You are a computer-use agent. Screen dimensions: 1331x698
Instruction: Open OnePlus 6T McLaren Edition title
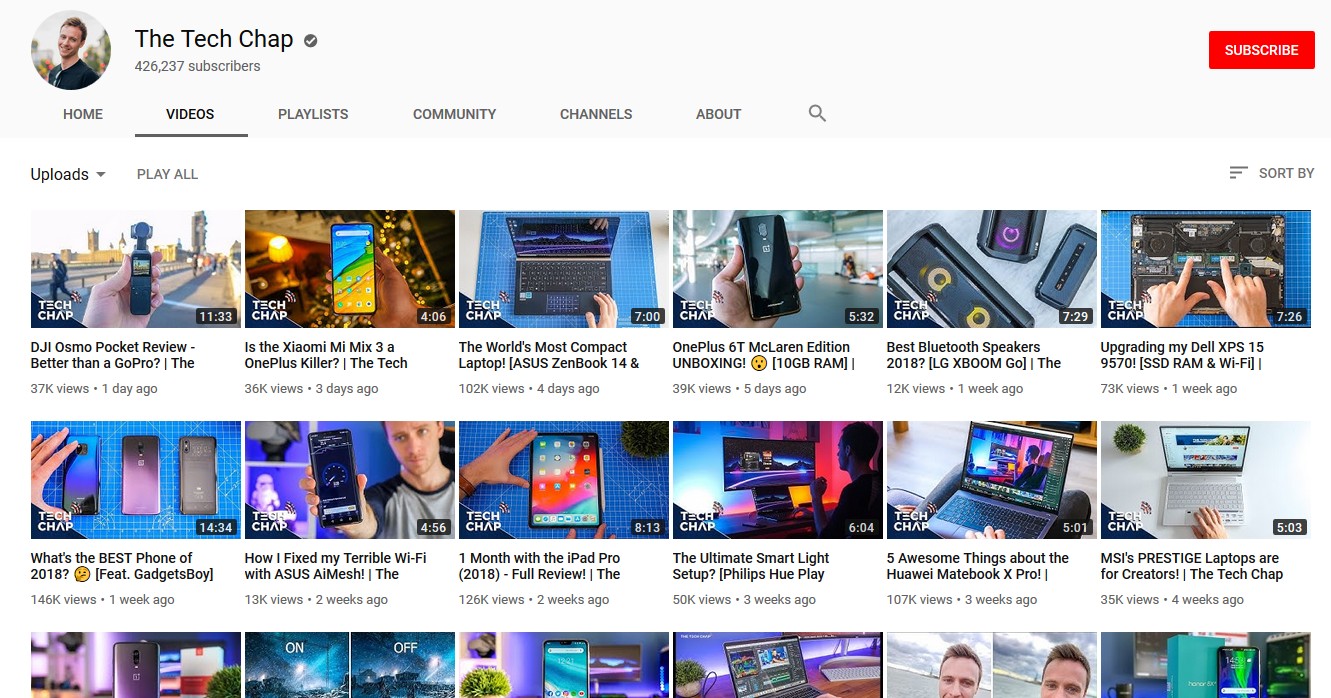[763, 355]
